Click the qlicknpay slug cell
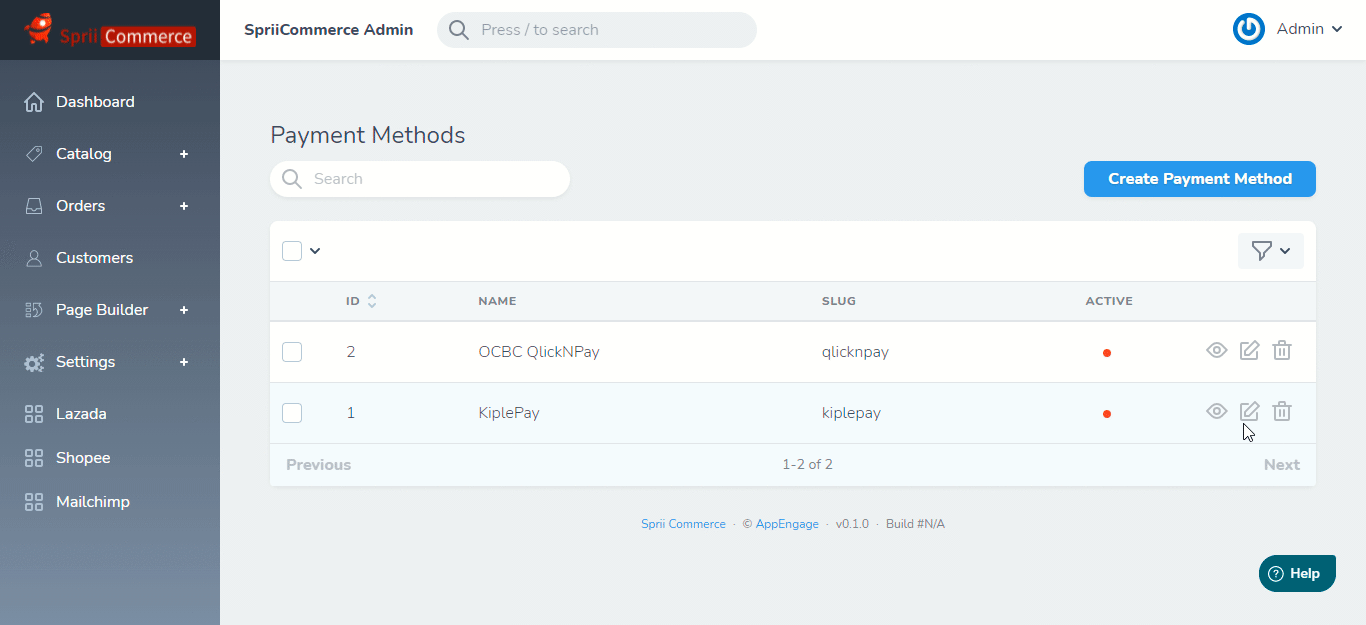Image resolution: width=1366 pixels, height=625 pixels. coord(855,352)
